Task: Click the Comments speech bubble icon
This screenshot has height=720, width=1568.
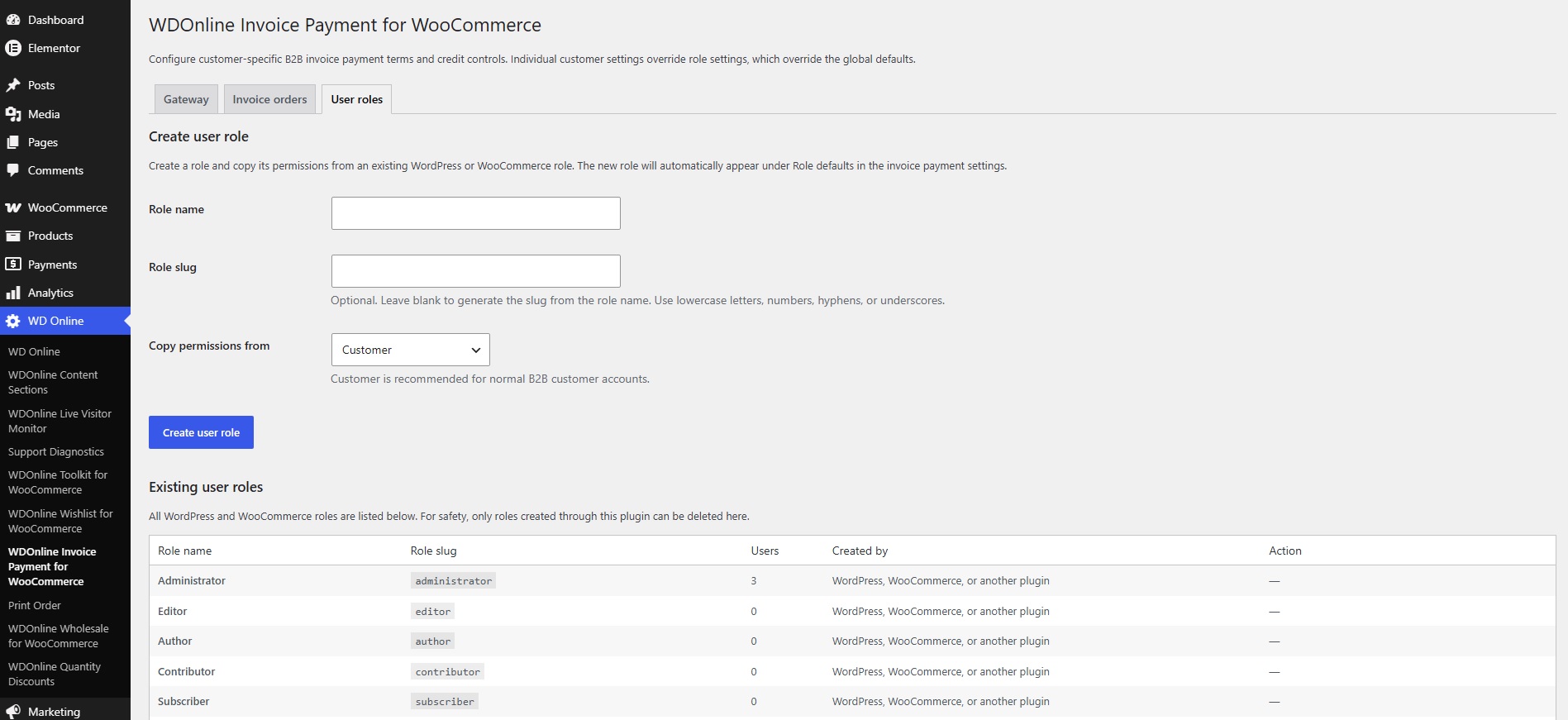Action: tap(13, 170)
